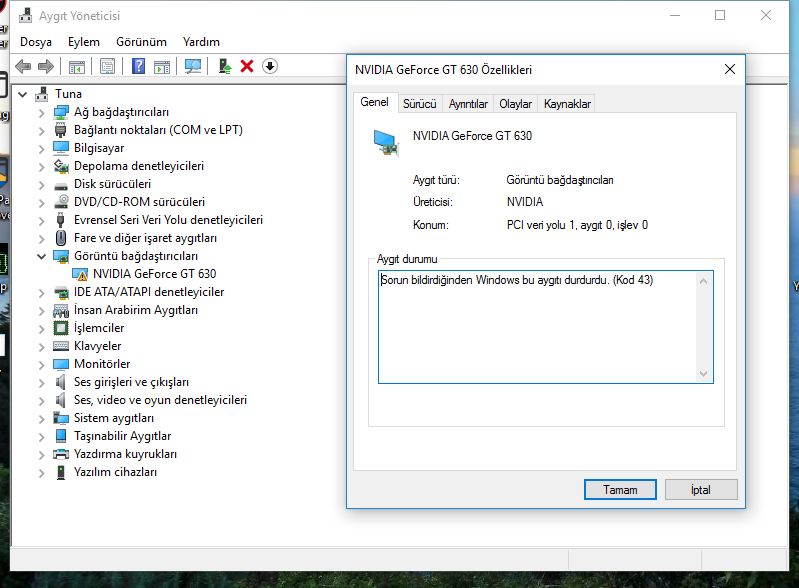Viewport: 799px width, 588px height.
Task: Click the properties toolbar icon
Action: coord(107,66)
